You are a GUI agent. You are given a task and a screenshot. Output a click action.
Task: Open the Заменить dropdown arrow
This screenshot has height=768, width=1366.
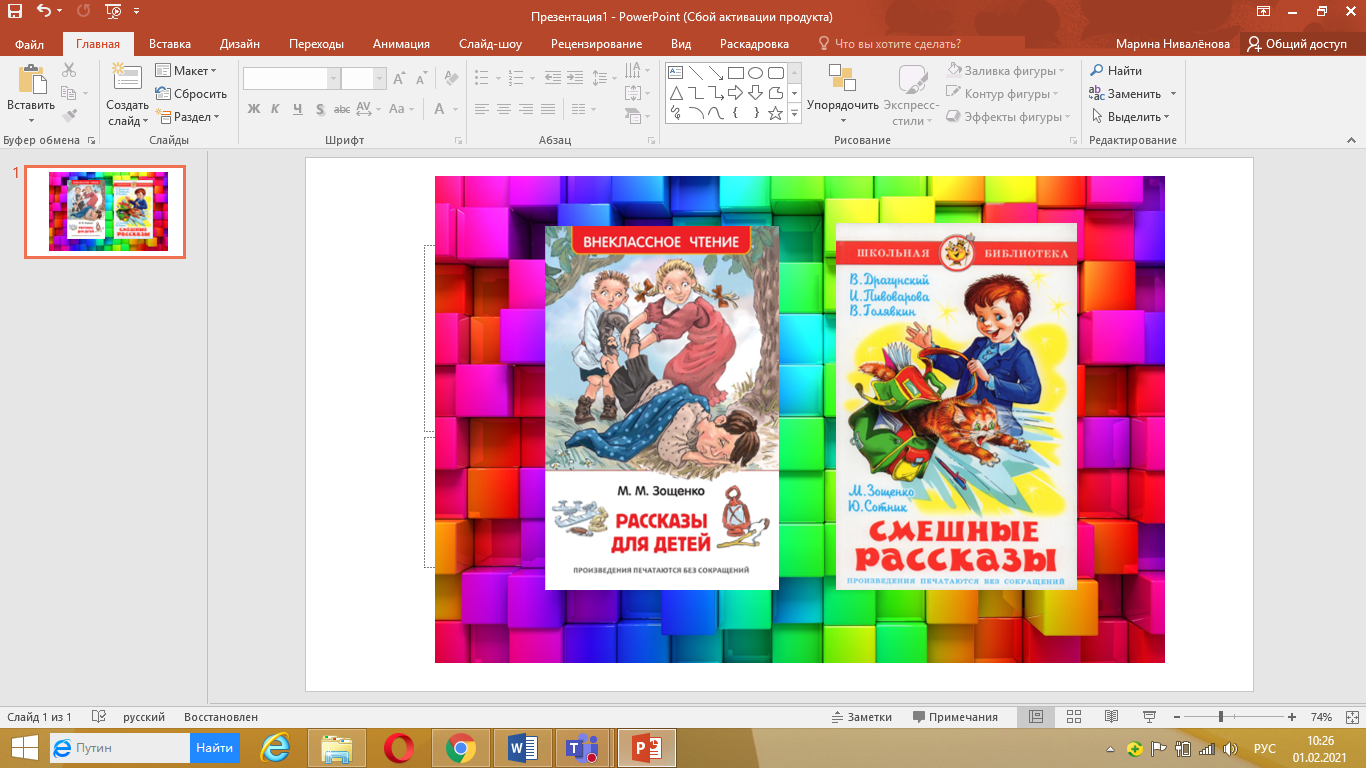pos(1173,94)
